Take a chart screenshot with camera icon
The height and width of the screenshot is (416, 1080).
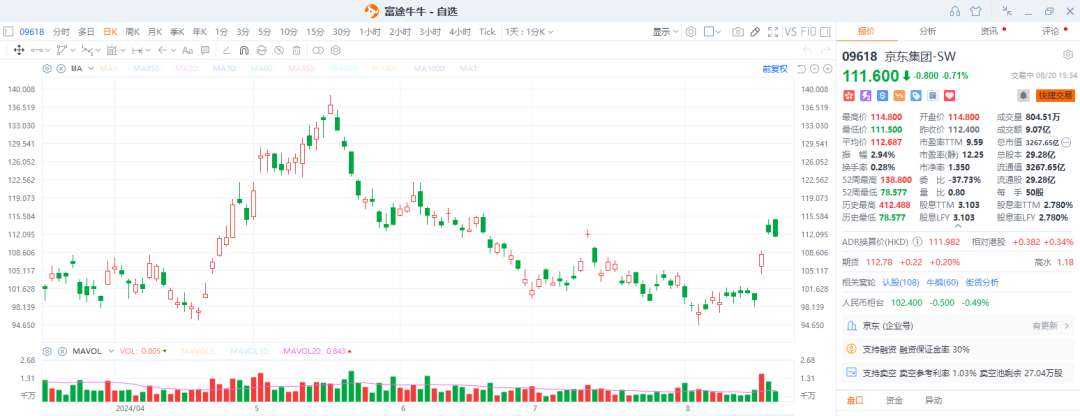pyautogui.click(x=738, y=32)
